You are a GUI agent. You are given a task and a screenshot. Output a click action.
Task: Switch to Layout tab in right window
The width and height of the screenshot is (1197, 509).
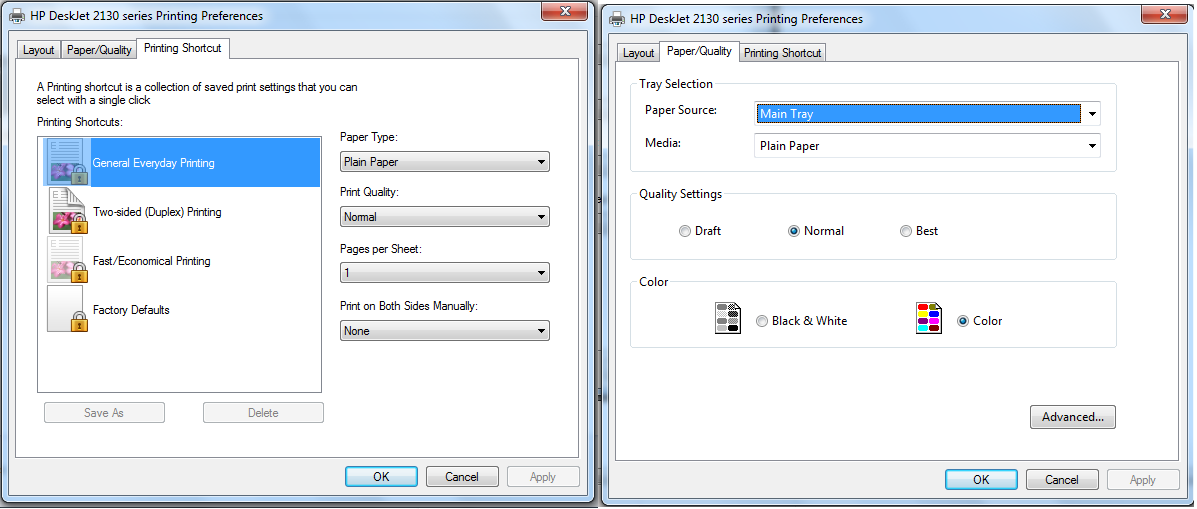tap(638, 53)
